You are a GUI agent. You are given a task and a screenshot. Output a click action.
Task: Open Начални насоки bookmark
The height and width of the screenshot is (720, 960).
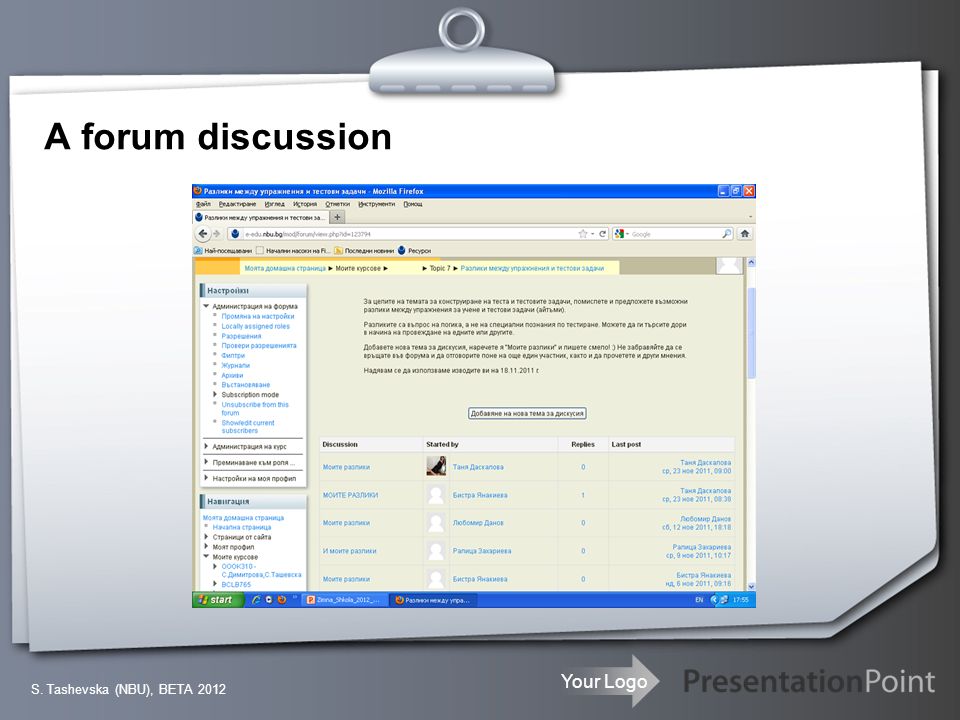pyautogui.click(x=293, y=250)
